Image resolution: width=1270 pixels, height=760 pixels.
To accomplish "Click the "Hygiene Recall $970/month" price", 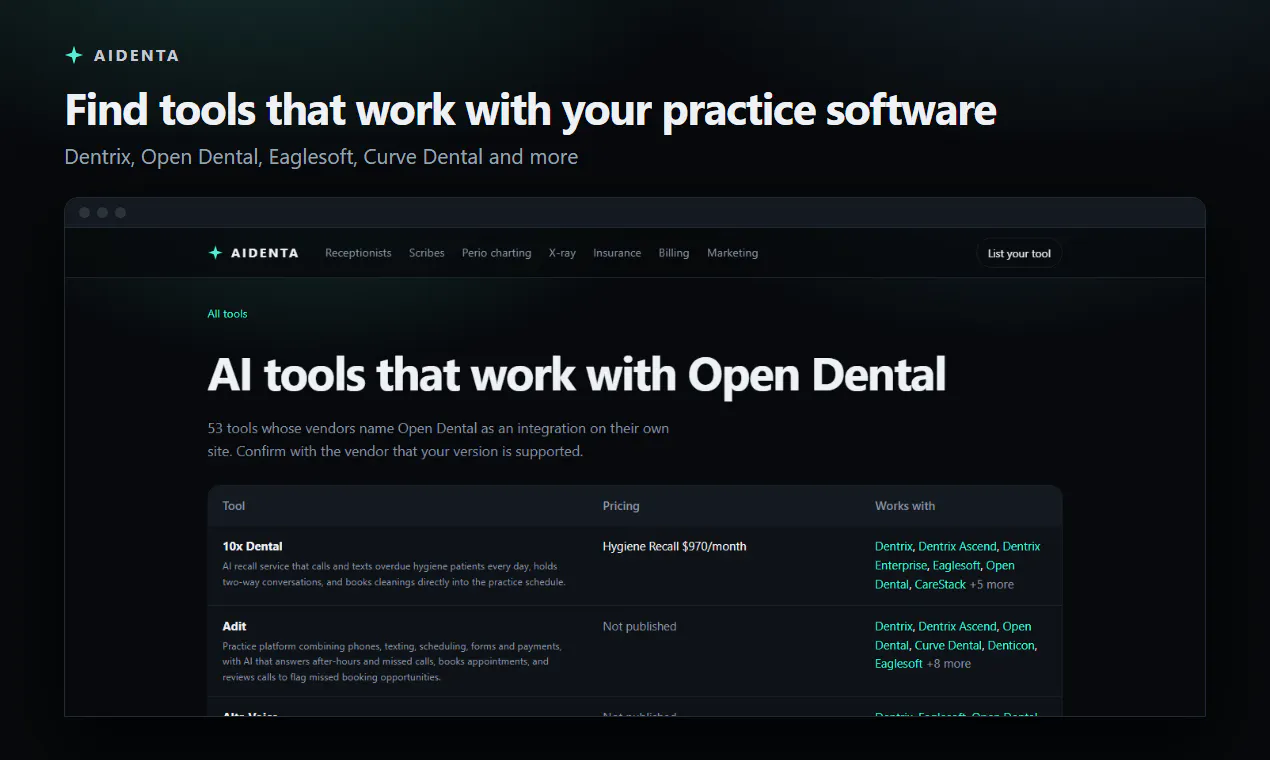I will (674, 546).
